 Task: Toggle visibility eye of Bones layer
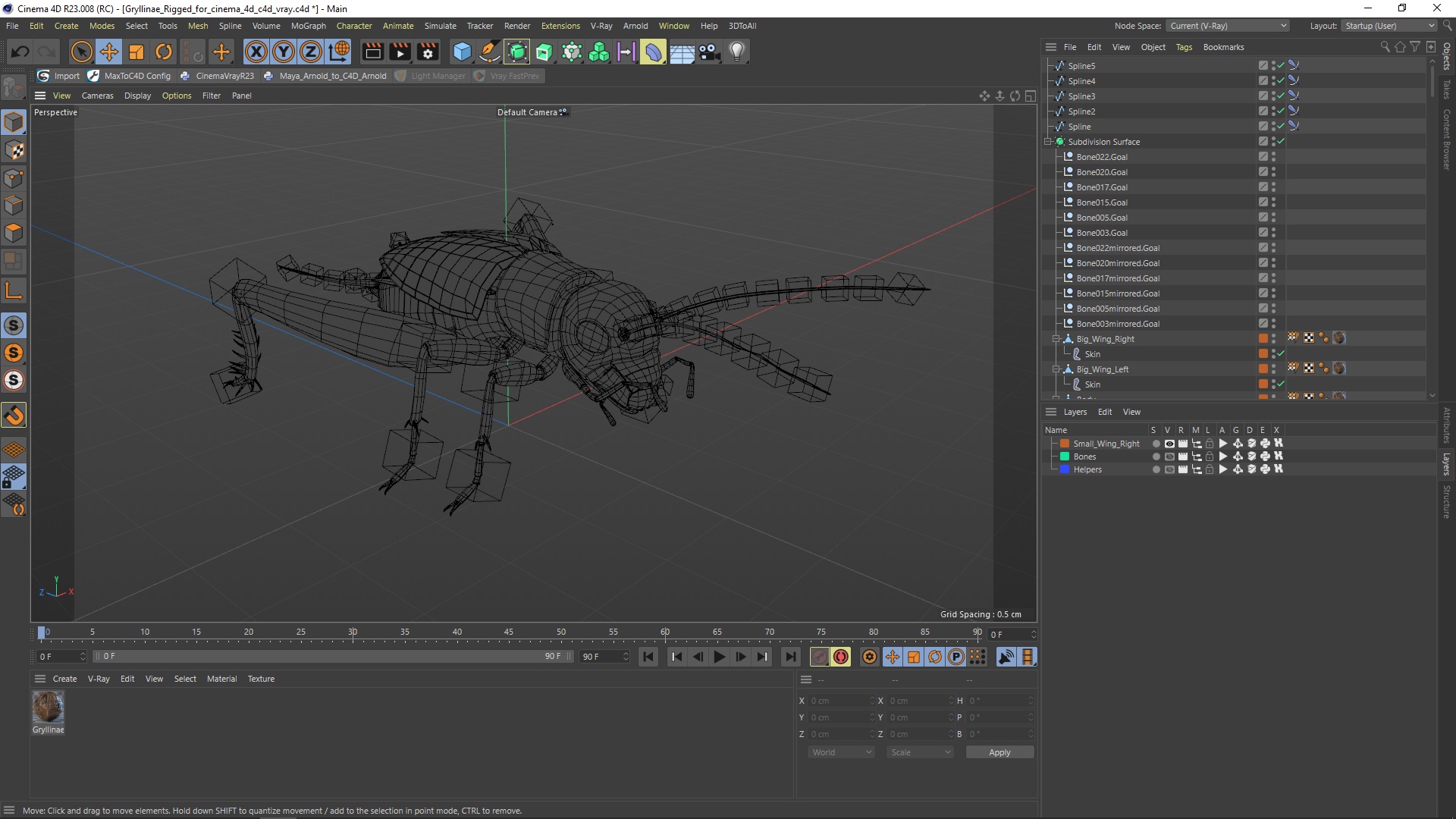1169,457
